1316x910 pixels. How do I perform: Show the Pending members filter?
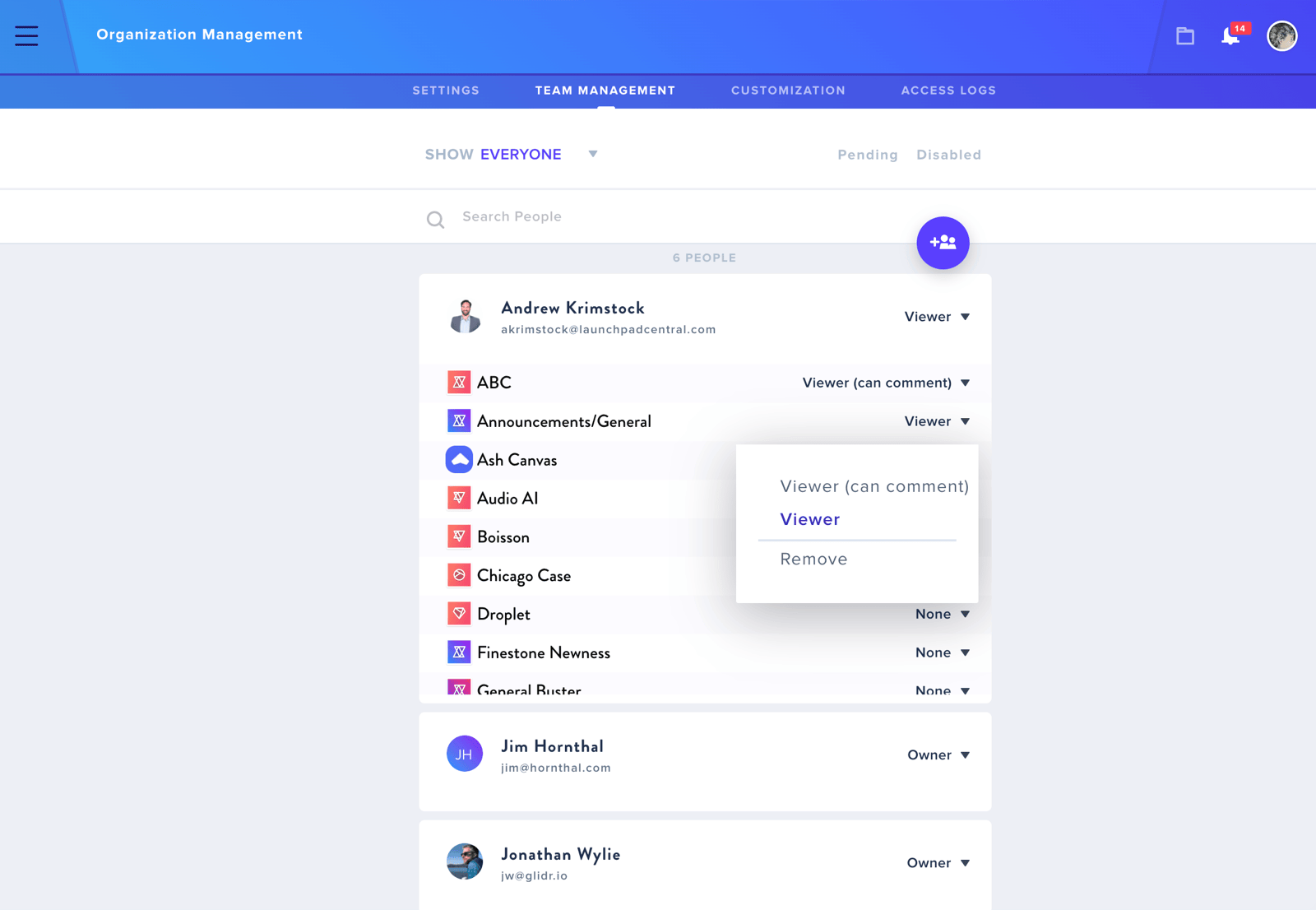coord(868,155)
